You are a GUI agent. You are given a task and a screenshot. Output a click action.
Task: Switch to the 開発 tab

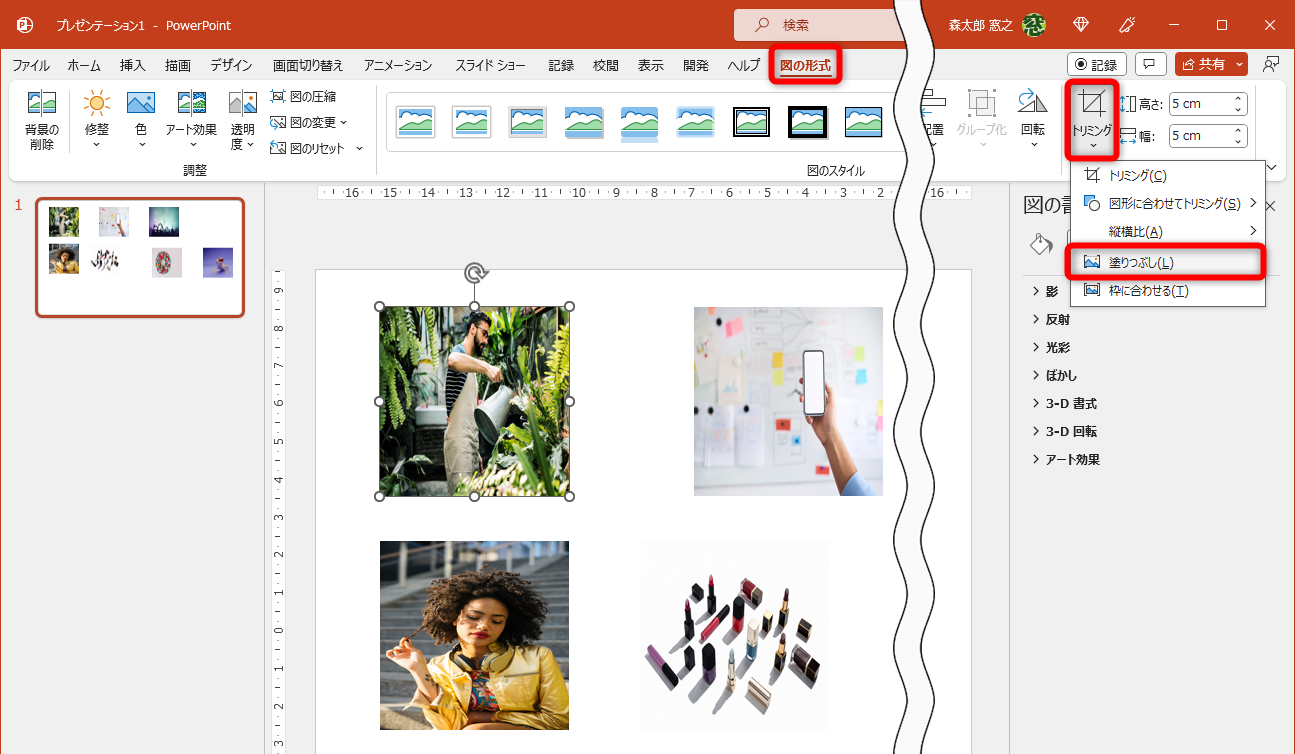pyautogui.click(x=696, y=65)
